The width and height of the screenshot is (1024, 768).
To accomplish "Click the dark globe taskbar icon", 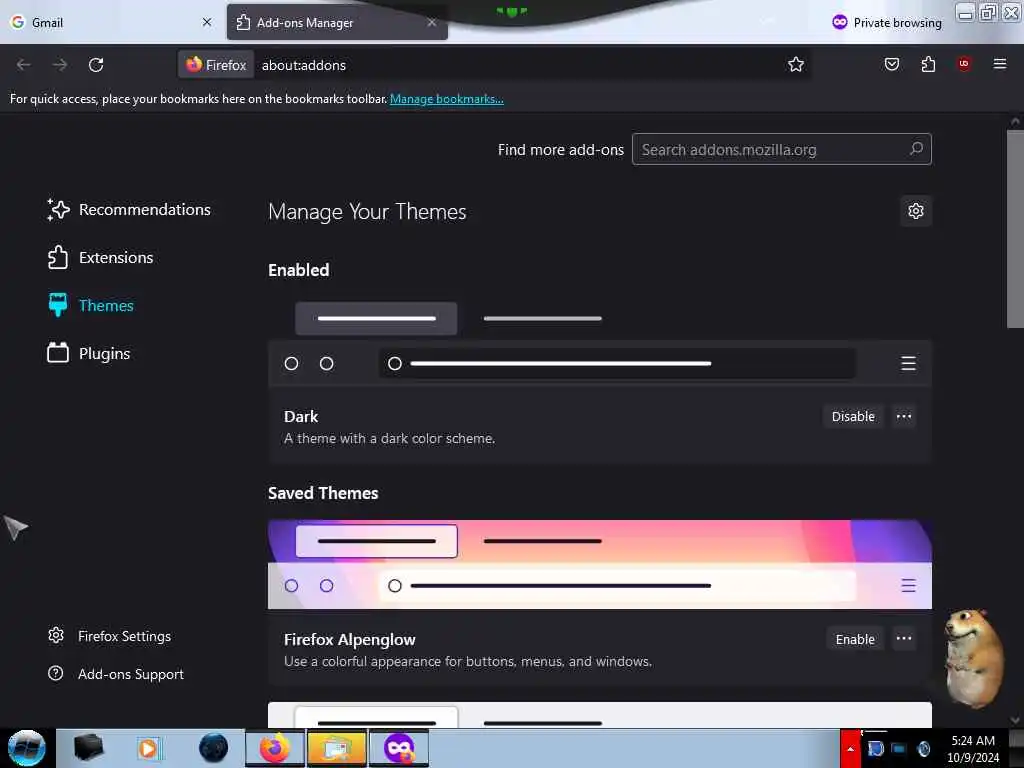I will (x=214, y=748).
